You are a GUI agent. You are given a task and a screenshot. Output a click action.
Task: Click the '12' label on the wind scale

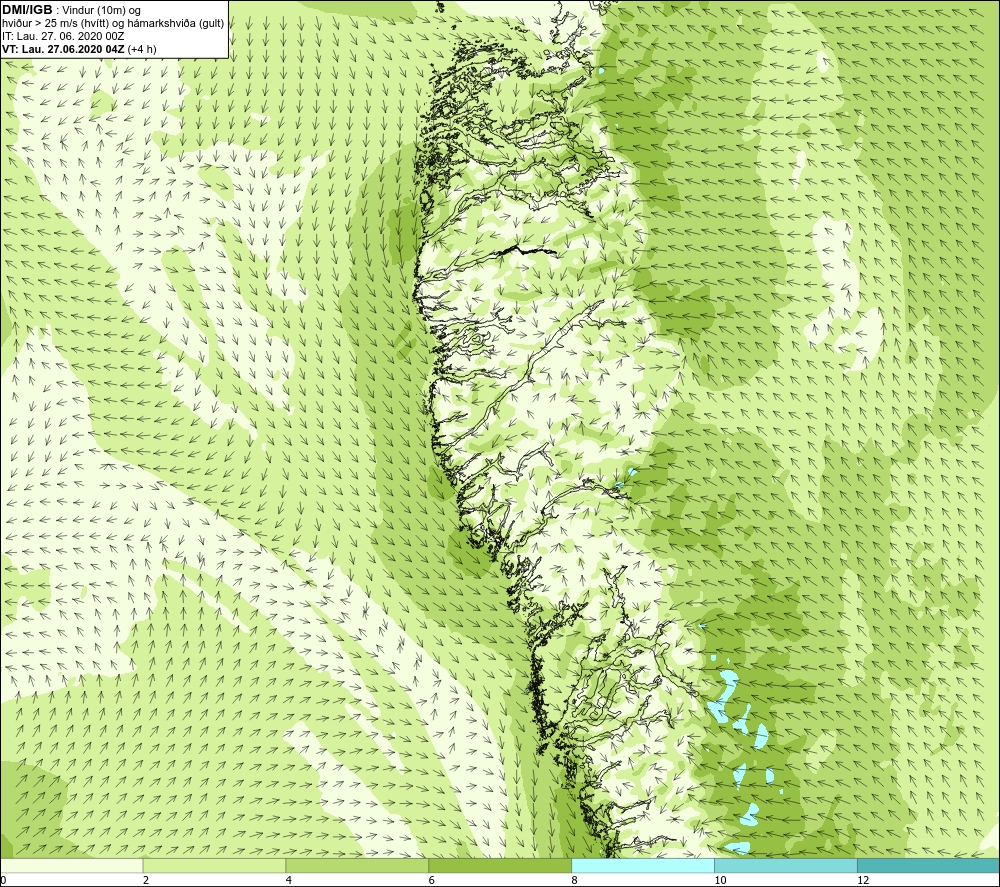tap(863, 880)
